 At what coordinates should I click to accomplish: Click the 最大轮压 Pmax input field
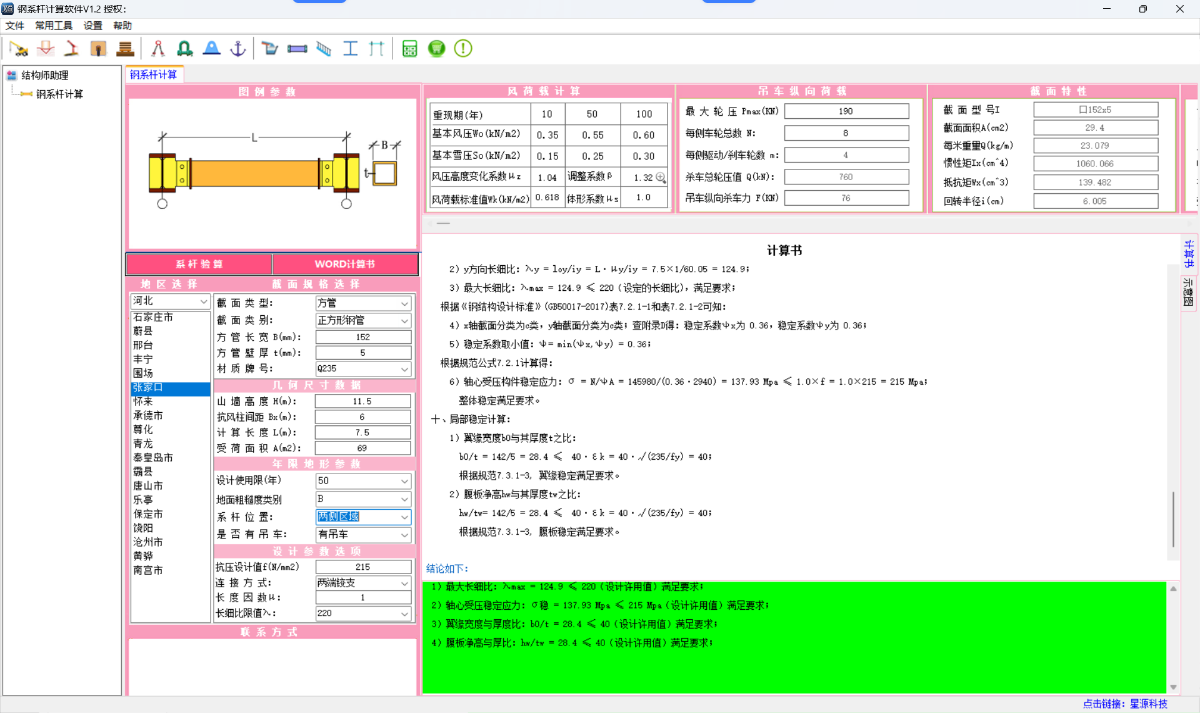[x=846, y=111]
